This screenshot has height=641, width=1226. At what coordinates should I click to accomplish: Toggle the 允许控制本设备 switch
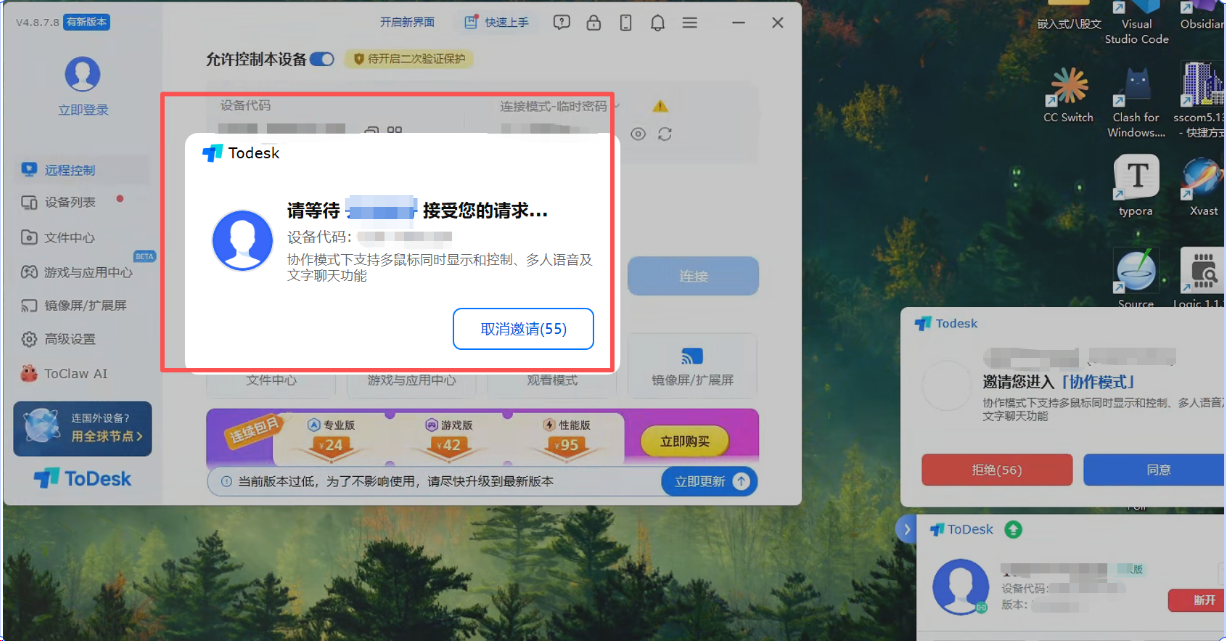pos(322,59)
